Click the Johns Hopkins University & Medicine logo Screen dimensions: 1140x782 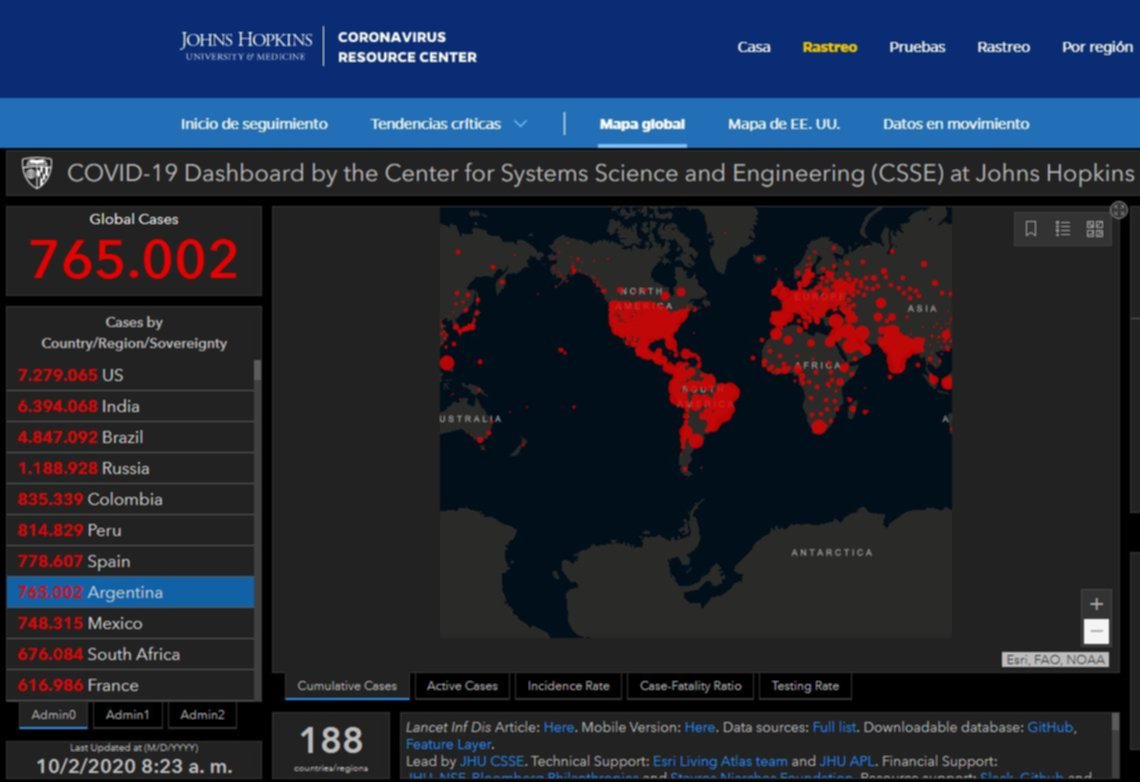point(246,46)
